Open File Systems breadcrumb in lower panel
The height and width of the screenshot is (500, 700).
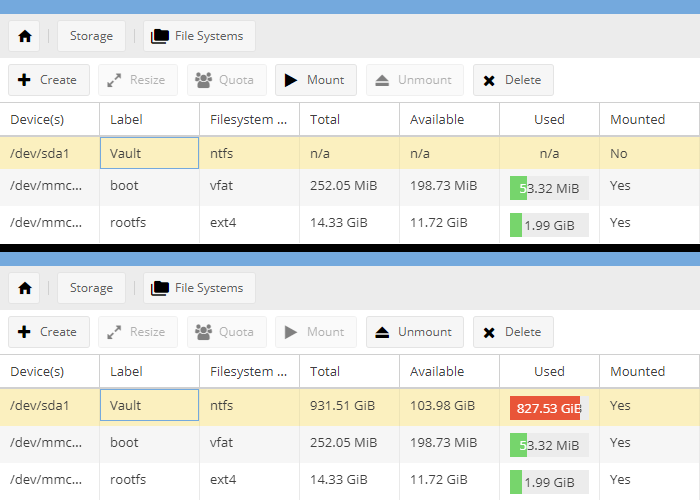click(x=199, y=288)
